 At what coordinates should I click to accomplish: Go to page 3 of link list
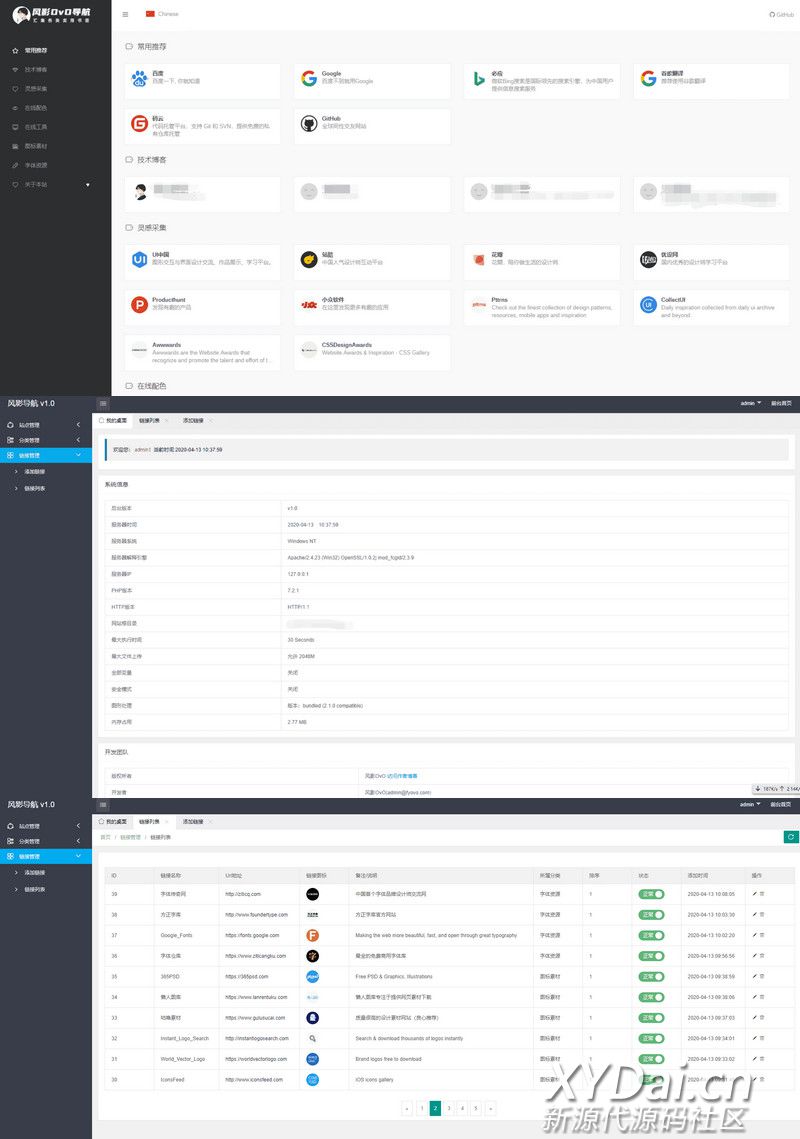click(449, 1108)
